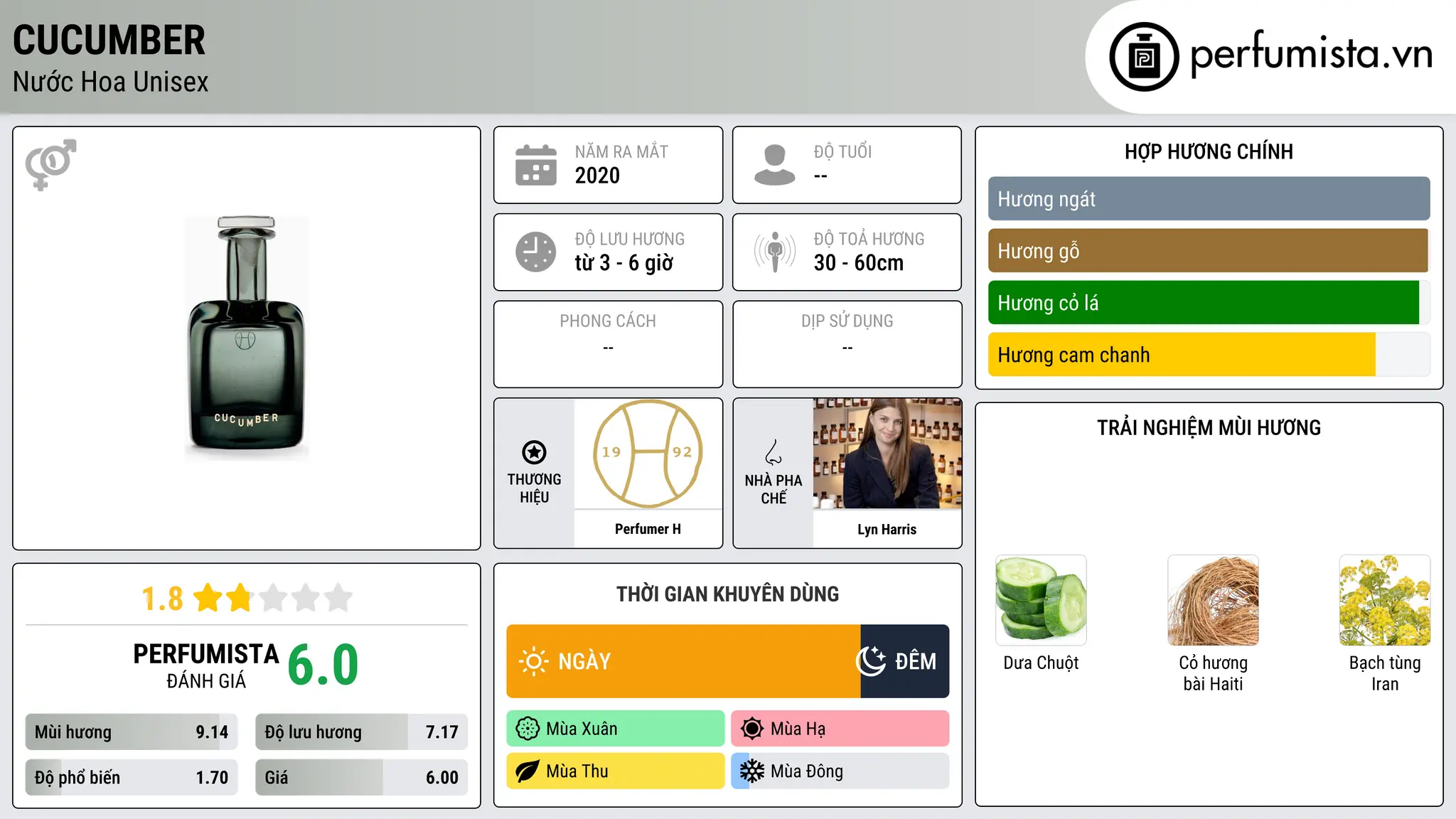Click the perfumista.vn site name
Viewport: 1456px width, 819px height.
1312,54
